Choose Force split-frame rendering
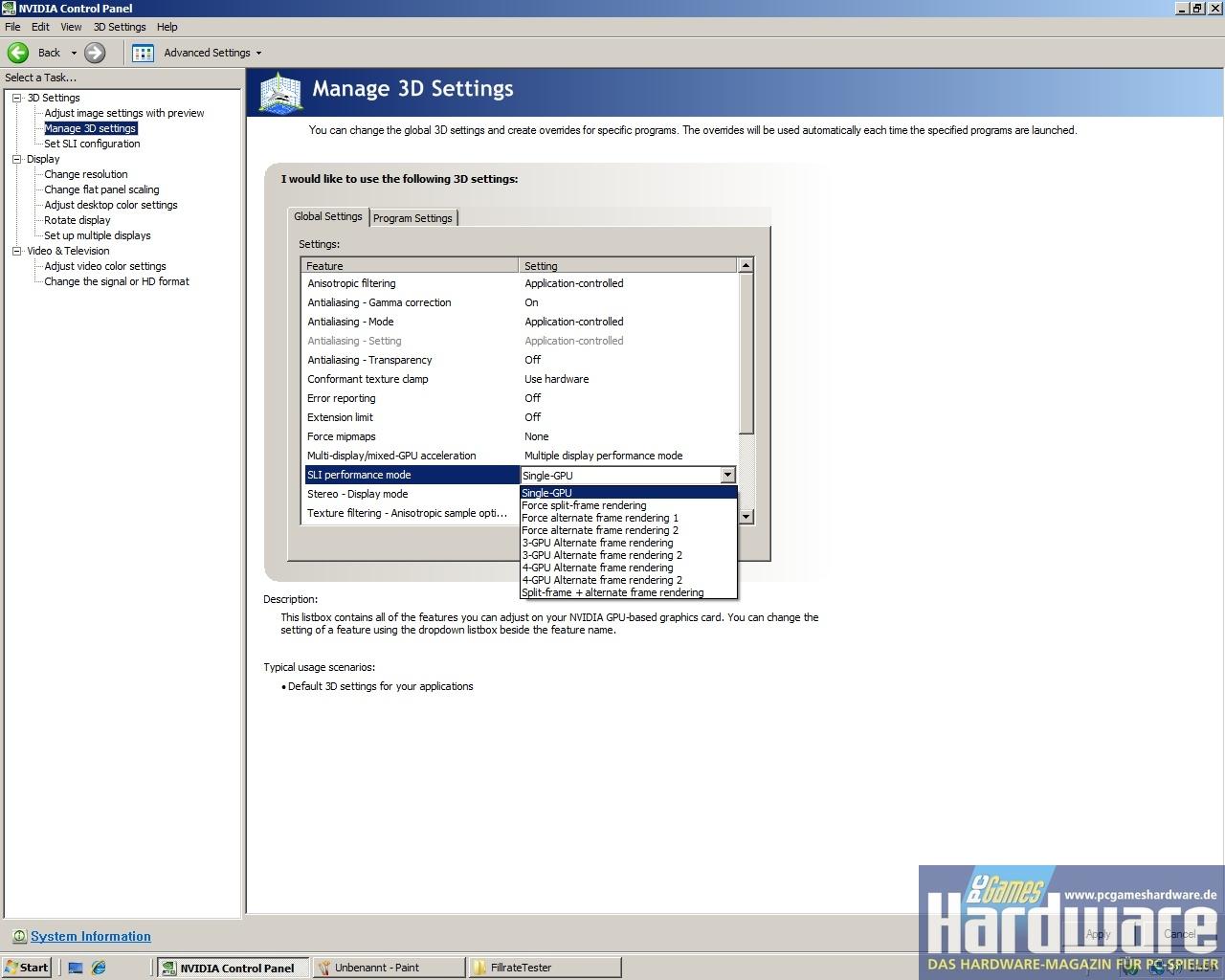Screen dimensions: 1225x980 click(628, 505)
